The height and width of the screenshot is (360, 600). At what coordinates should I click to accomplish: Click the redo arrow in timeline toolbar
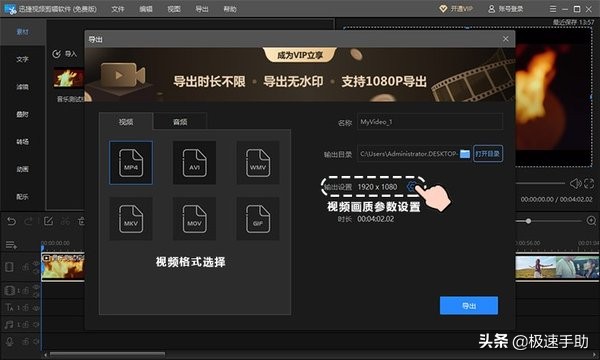click(29, 221)
